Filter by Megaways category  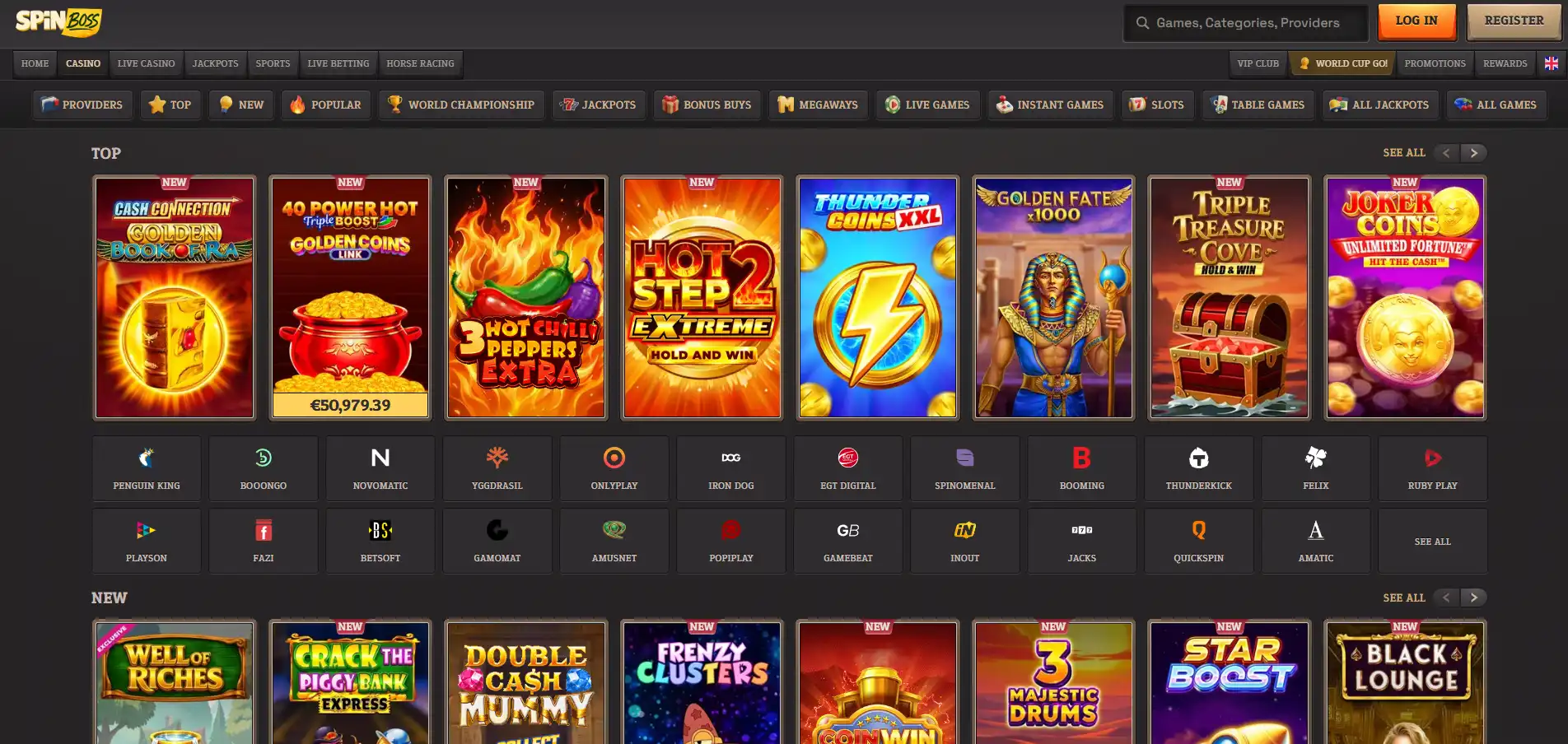[x=819, y=105]
